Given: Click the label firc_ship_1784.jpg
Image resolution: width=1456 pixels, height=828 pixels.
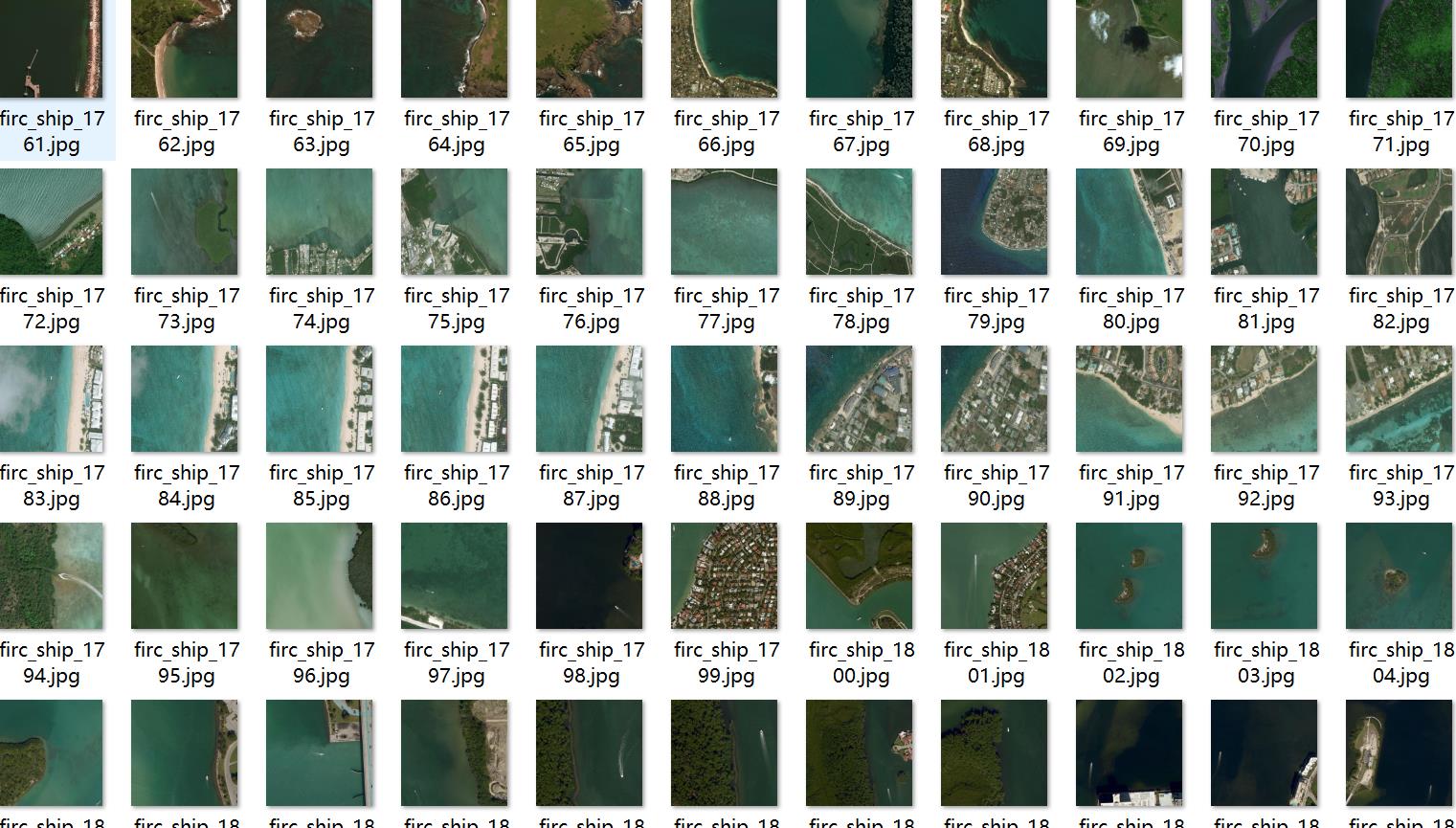Looking at the screenshot, I should [x=186, y=486].
